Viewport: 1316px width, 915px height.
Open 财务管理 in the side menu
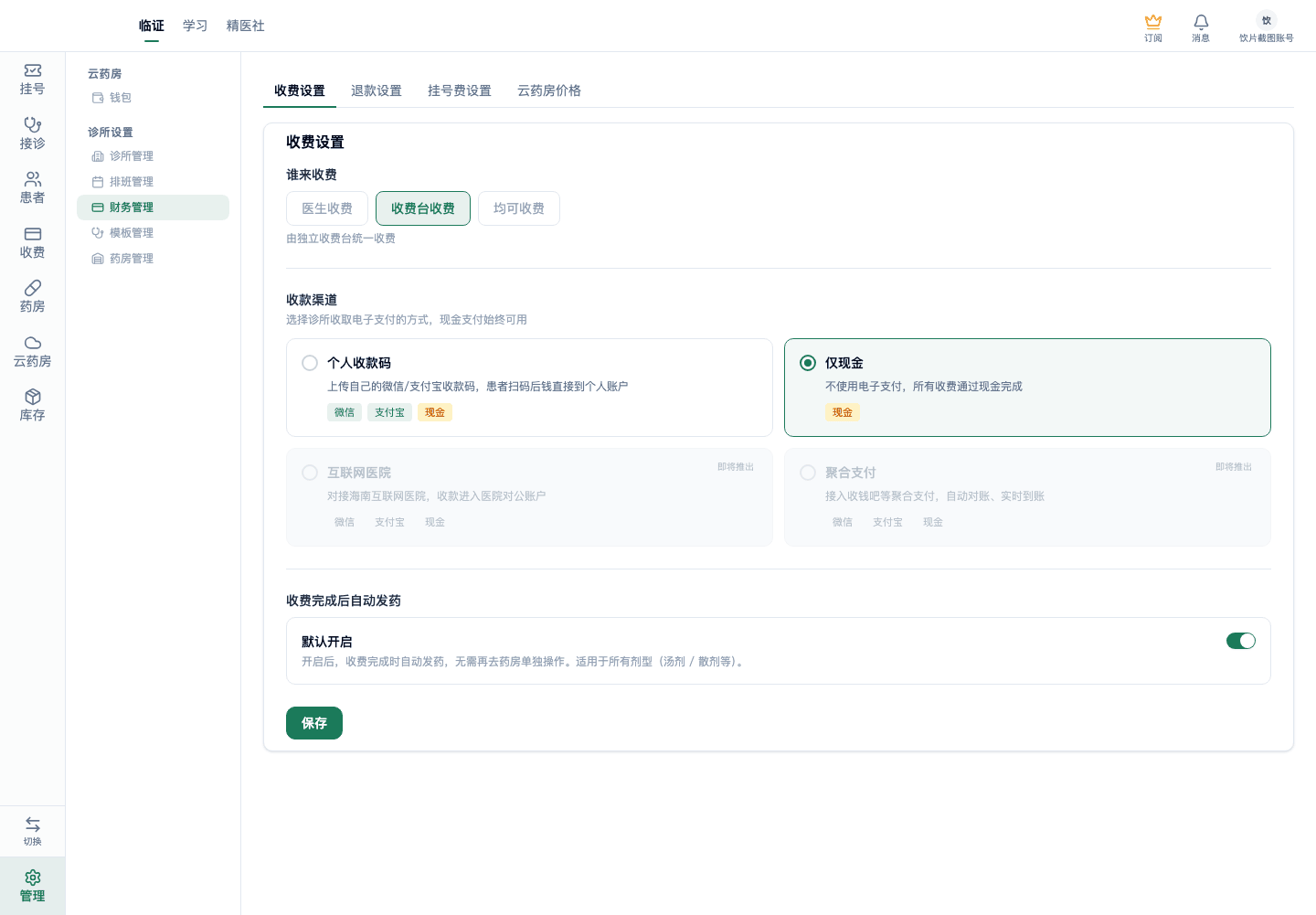point(153,207)
